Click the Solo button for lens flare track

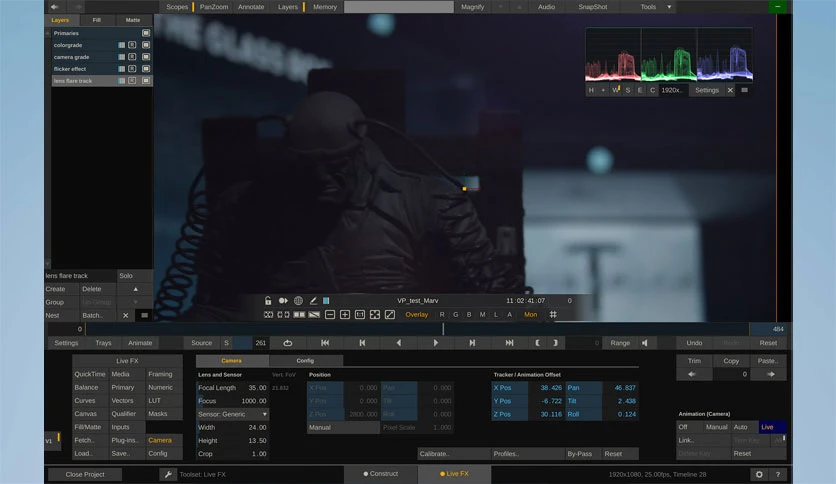(134, 276)
